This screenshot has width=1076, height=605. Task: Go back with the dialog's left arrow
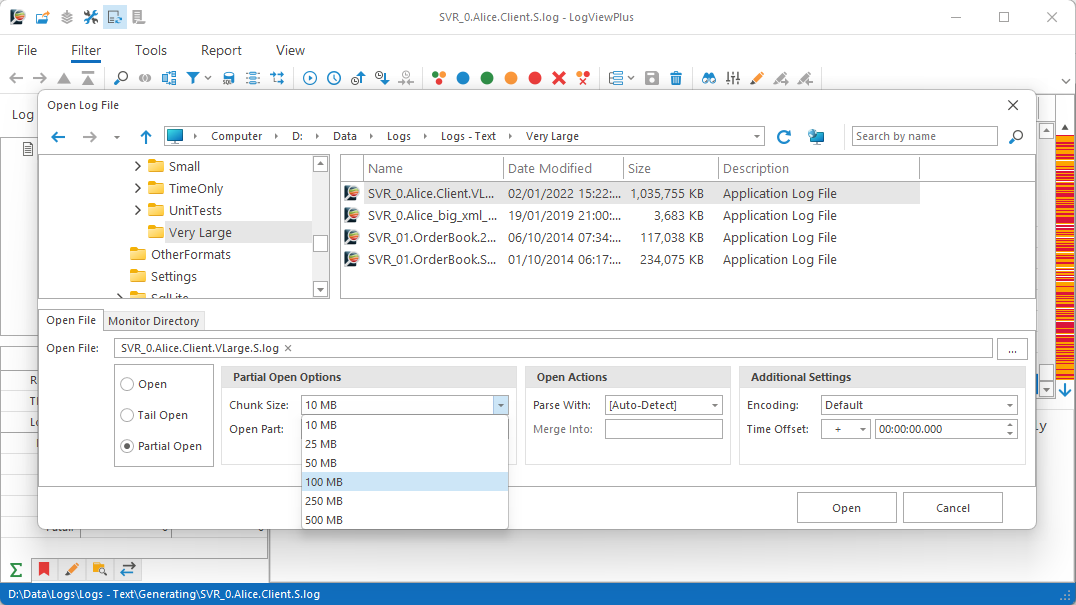(58, 137)
